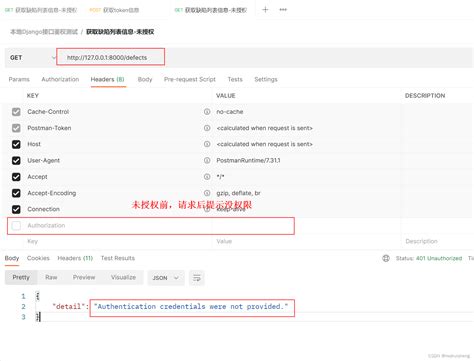Select the Pretty view button
The height and width of the screenshot is (361, 474).
pyautogui.click(x=21, y=277)
